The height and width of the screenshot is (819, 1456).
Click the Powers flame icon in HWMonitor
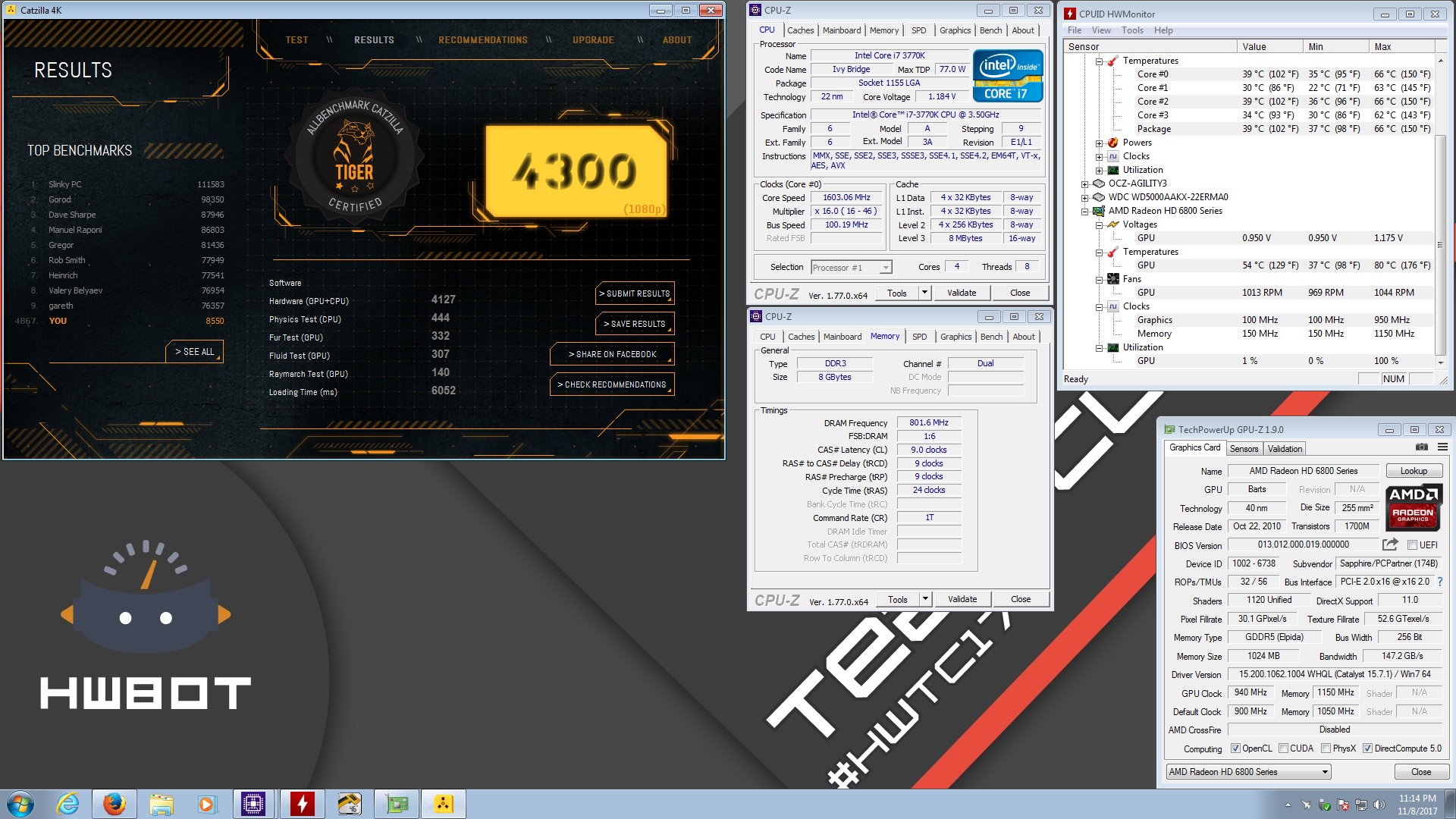pyautogui.click(x=1112, y=143)
